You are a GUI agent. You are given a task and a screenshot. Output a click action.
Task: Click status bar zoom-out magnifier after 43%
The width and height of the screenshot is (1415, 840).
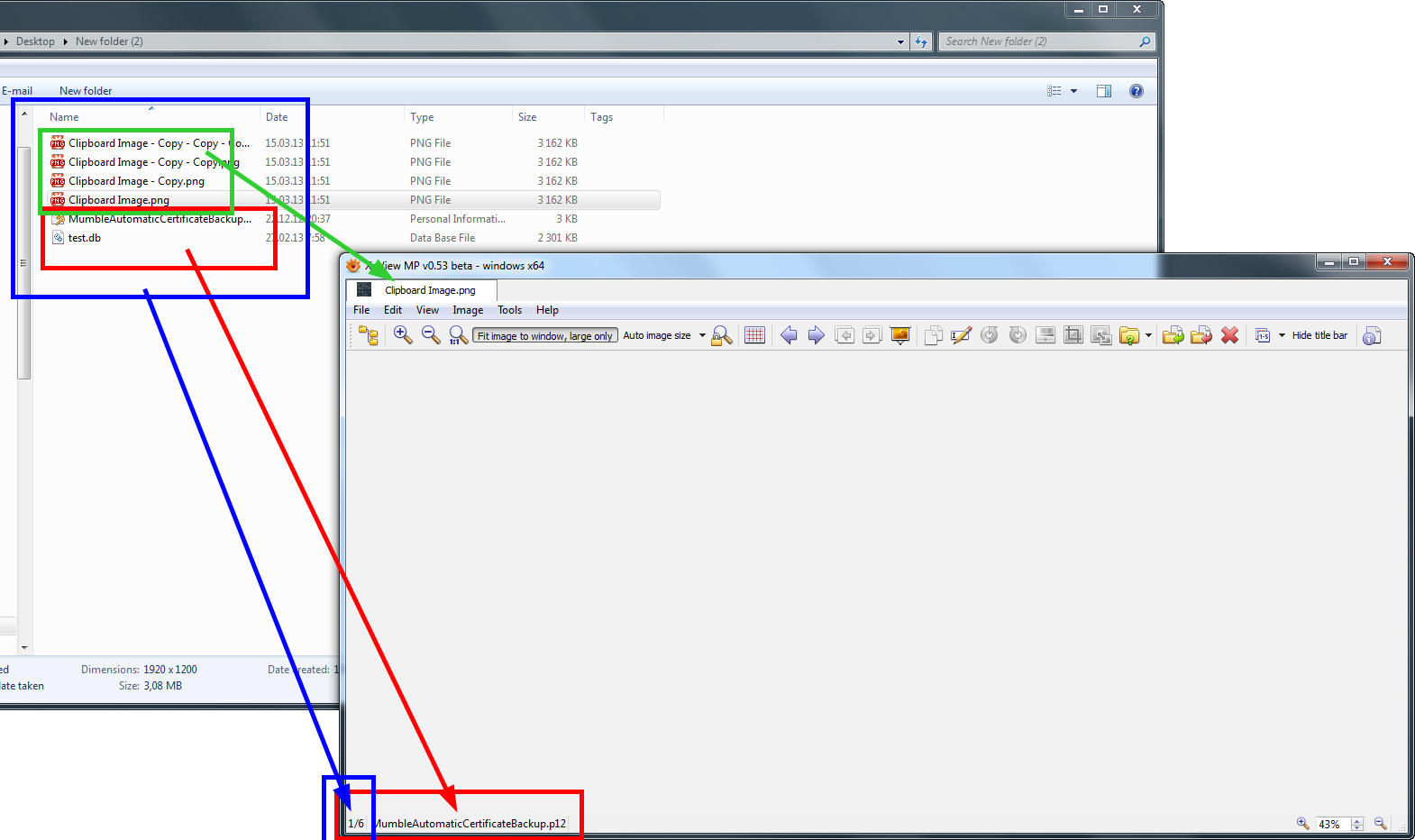(x=1380, y=824)
